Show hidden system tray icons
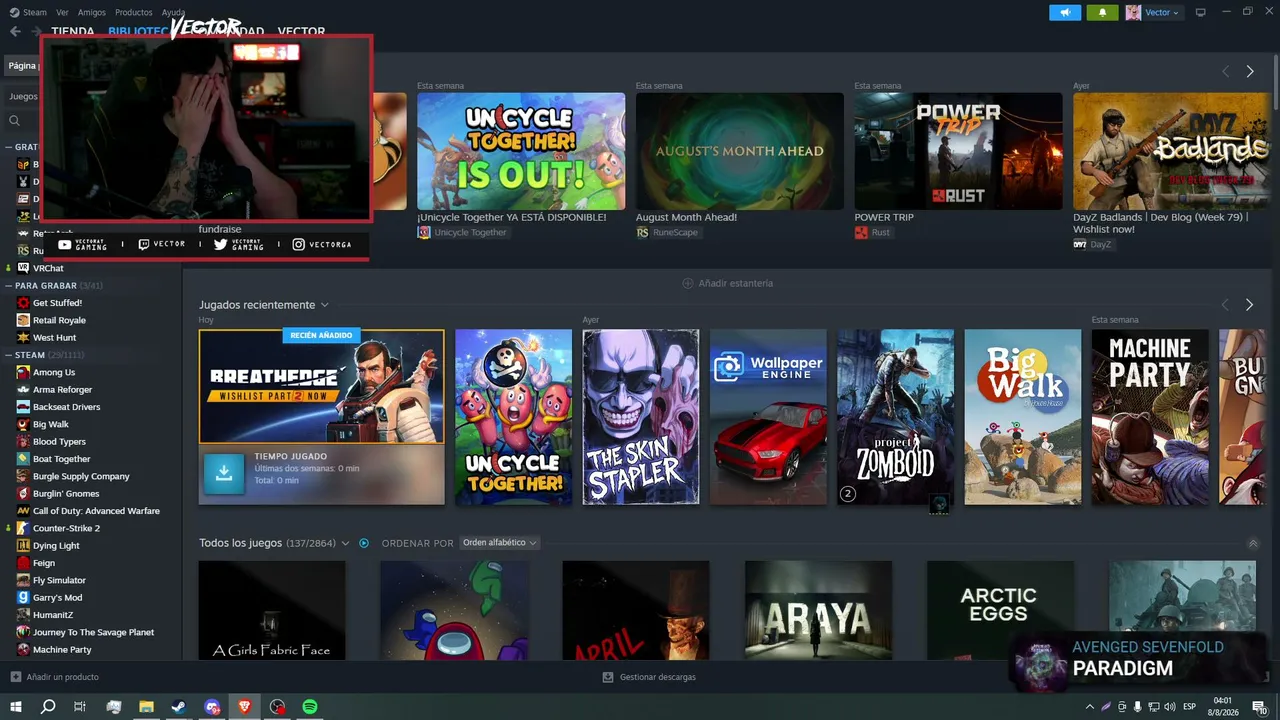Screen dimensions: 1280x720 1090,707
